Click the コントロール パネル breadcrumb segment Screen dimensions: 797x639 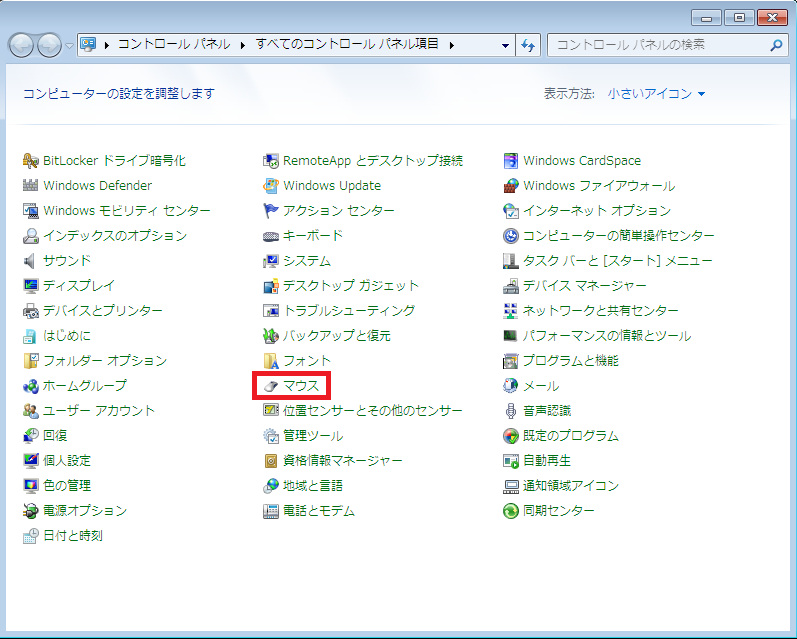174,44
